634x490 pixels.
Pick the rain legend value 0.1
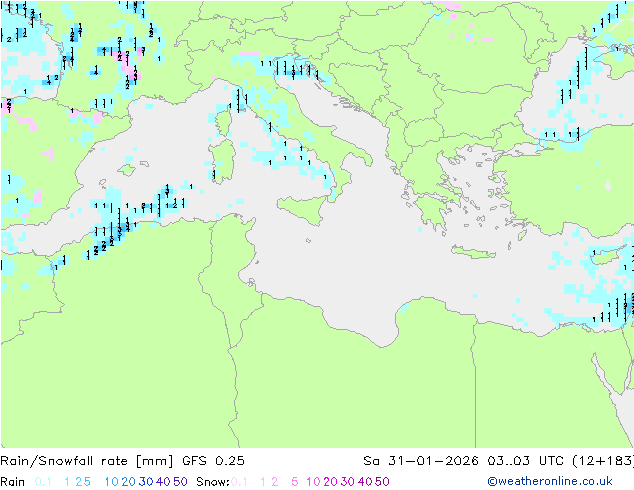(43, 482)
